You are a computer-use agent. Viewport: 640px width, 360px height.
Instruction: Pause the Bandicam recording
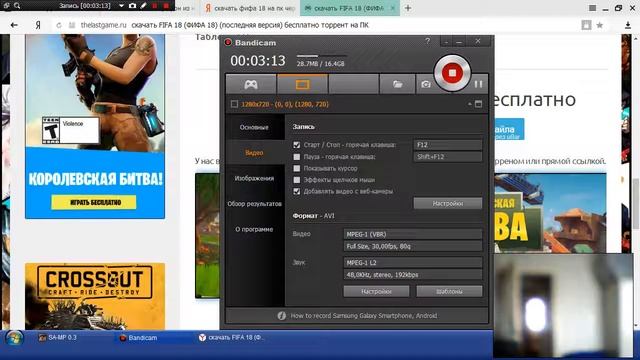pyautogui.click(x=478, y=84)
